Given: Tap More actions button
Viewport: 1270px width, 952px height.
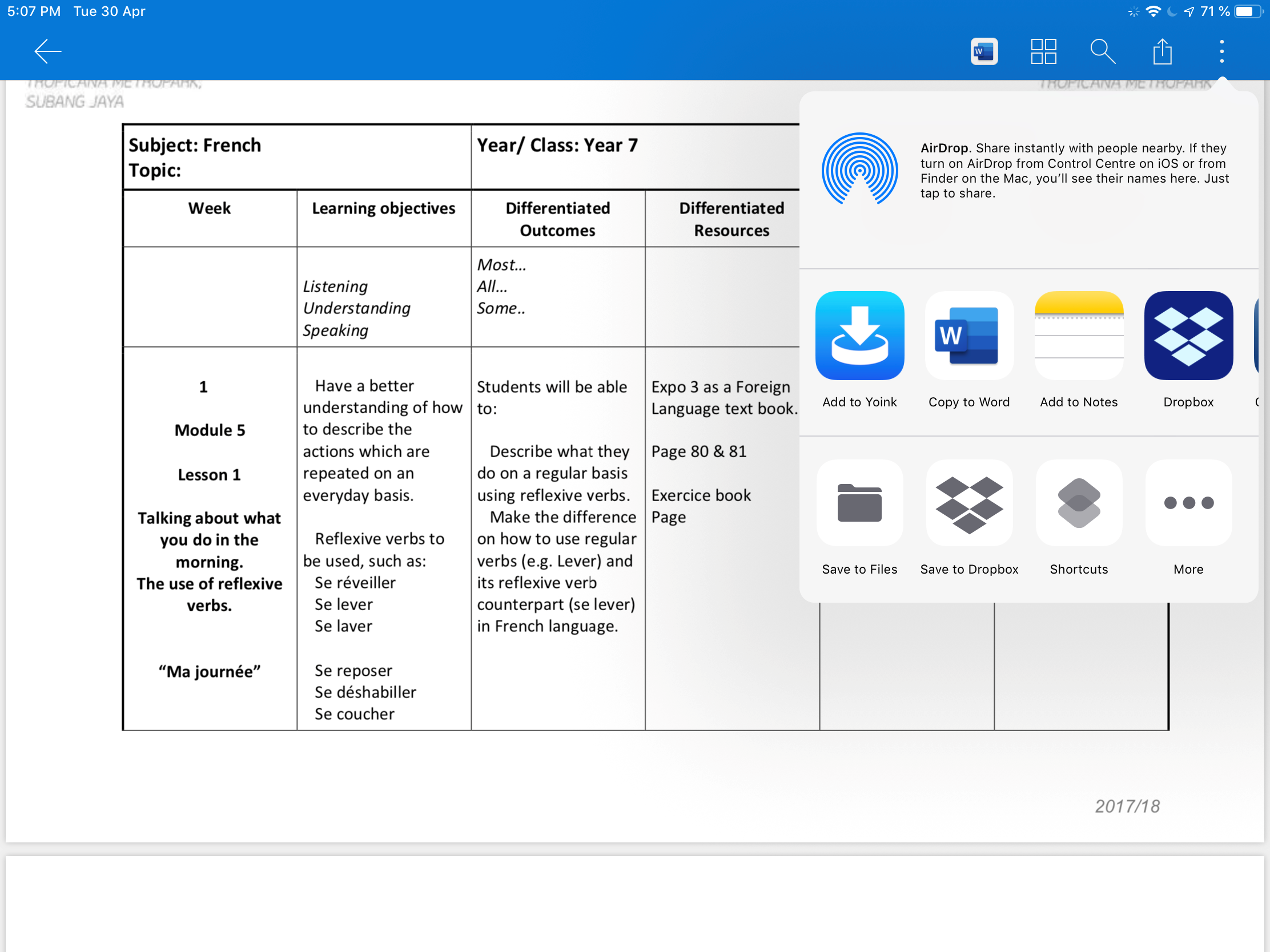Looking at the screenshot, I should coord(1188,518).
